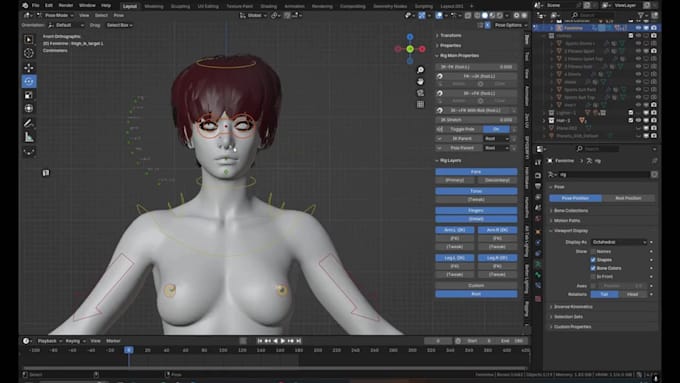Image resolution: width=680 pixels, height=383 pixels.
Task: Select the Measure ruler tool
Action: point(29,137)
